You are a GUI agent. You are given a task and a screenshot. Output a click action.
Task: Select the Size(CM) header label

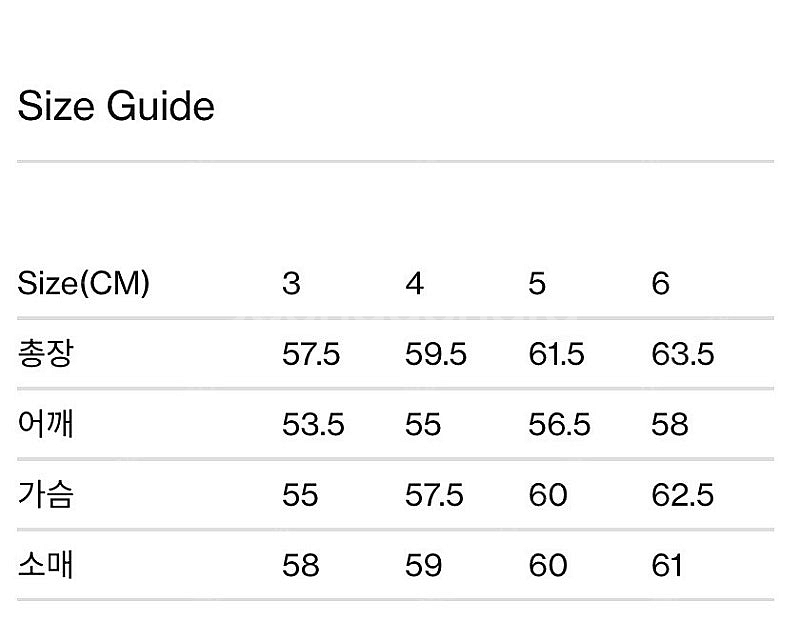click(x=84, y=284)
